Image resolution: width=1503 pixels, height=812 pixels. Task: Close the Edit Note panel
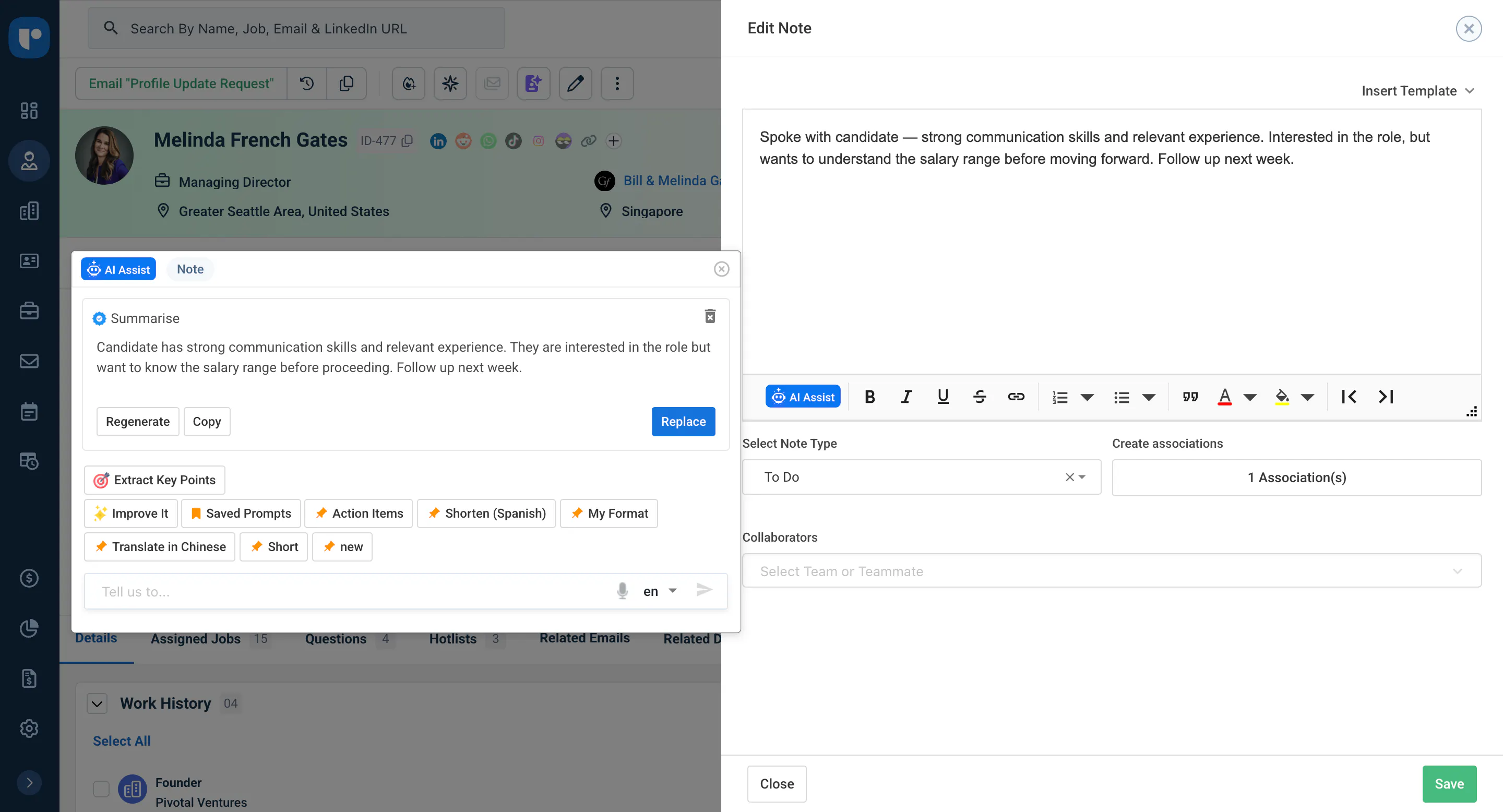1469,29
